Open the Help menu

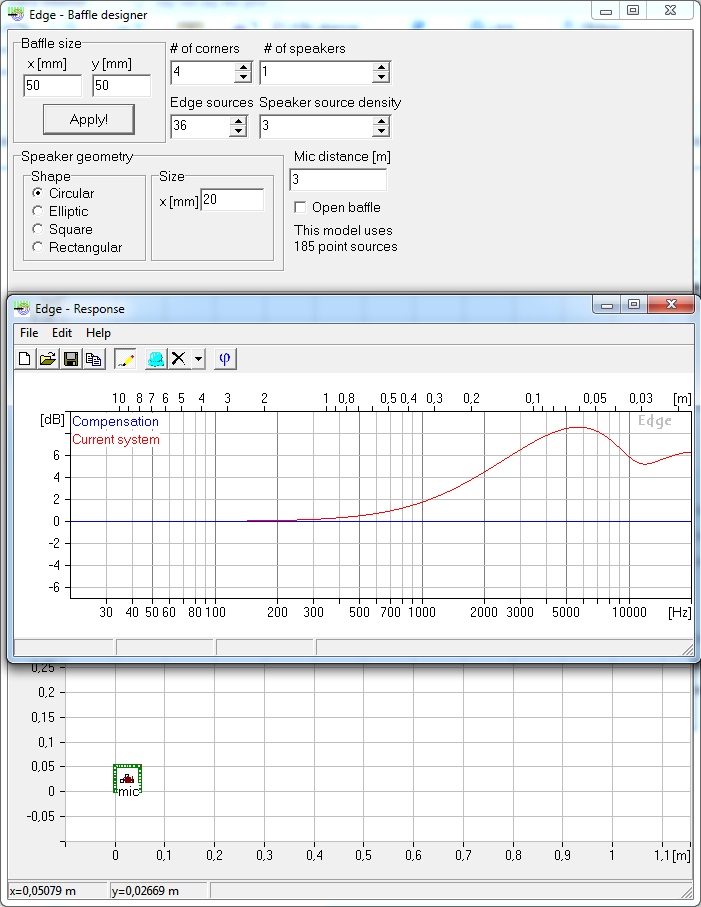98,333
